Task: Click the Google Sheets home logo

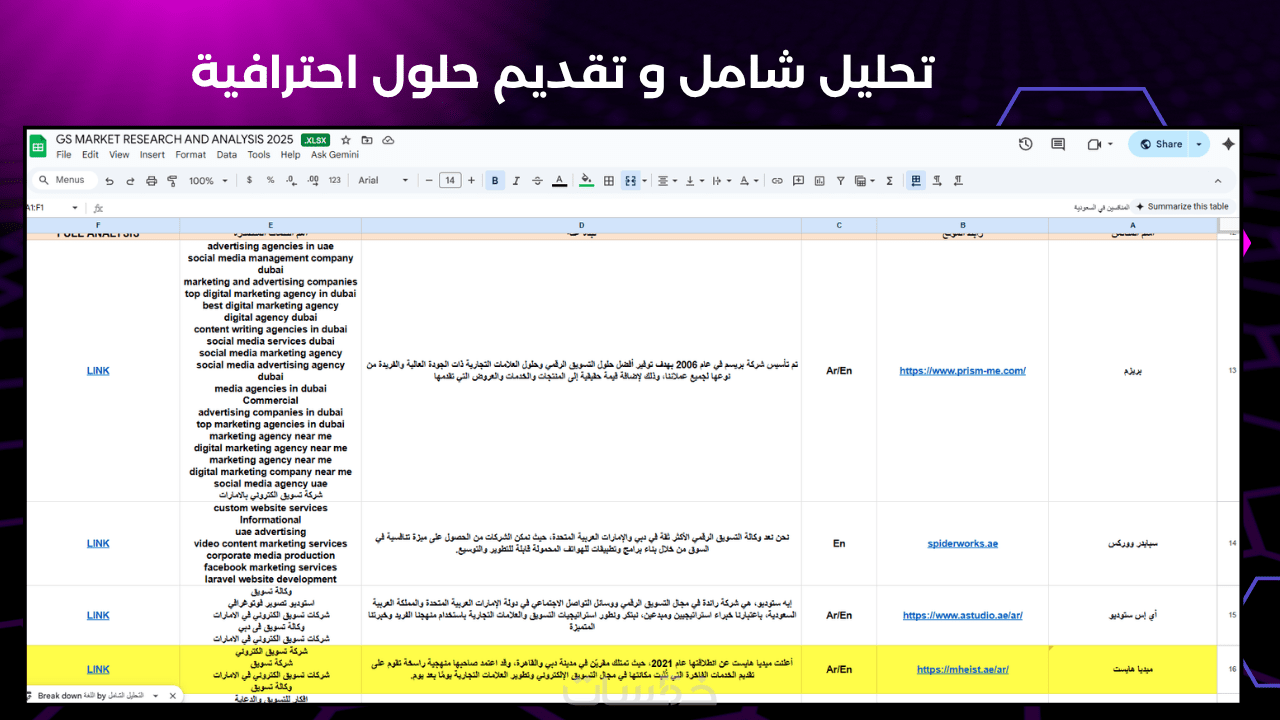Action: (38, 146)
